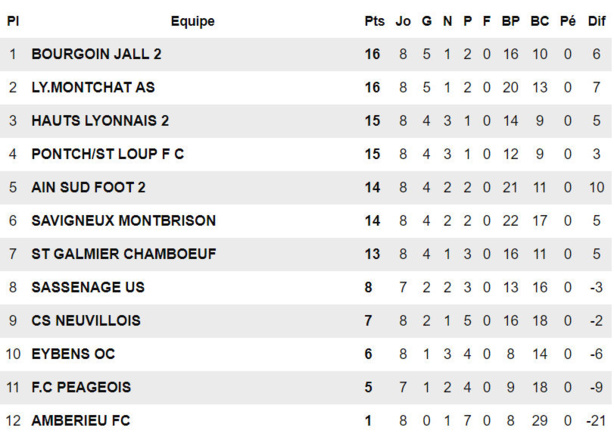Click the EYBENS OC team name
Viewport: 614px width, 437px height.
(x=73, y=354)
